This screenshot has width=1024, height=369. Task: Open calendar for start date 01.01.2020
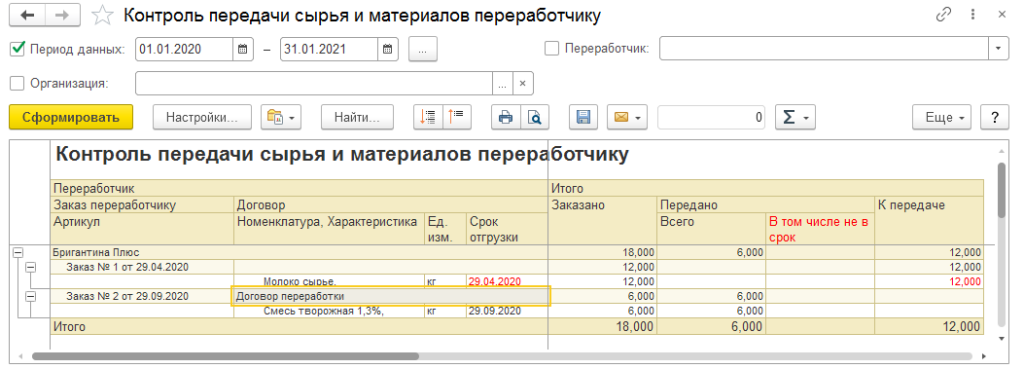point(242,49)
